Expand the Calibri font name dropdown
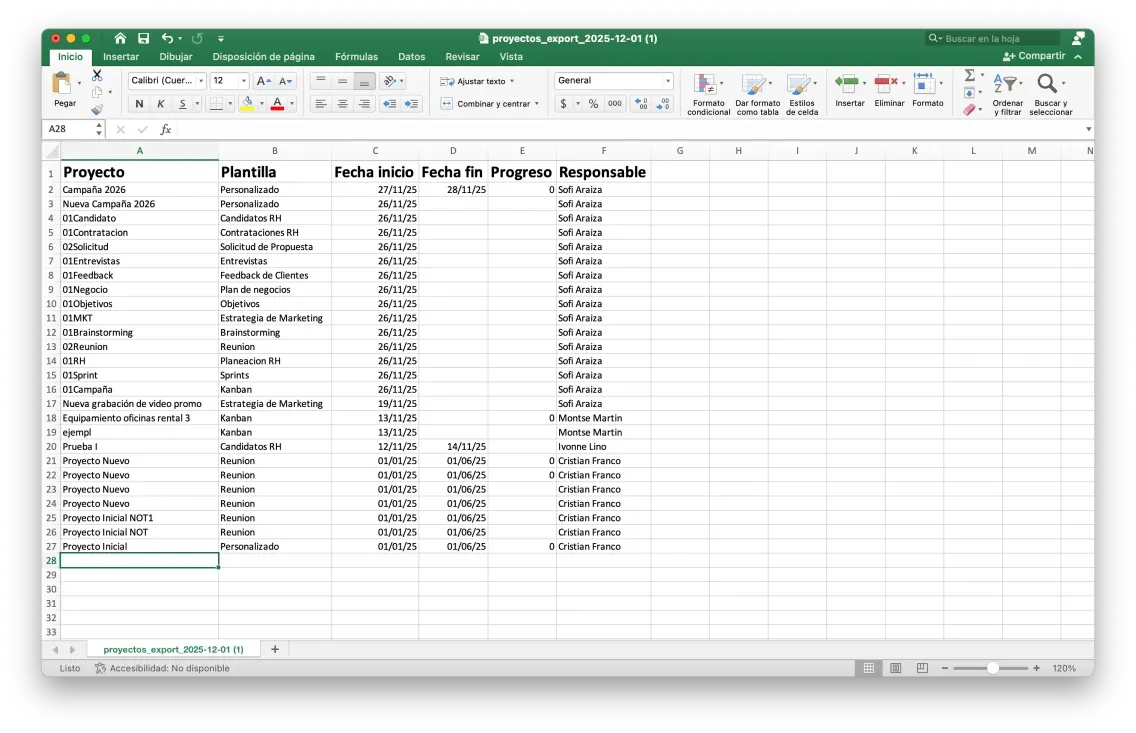This screenshot has width=1136, height=733. coord(200,81)
